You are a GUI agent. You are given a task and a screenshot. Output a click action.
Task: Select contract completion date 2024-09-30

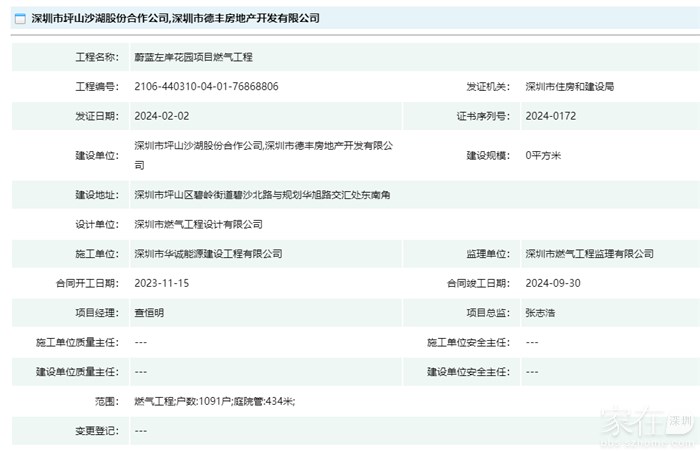[x=553, y=283]
